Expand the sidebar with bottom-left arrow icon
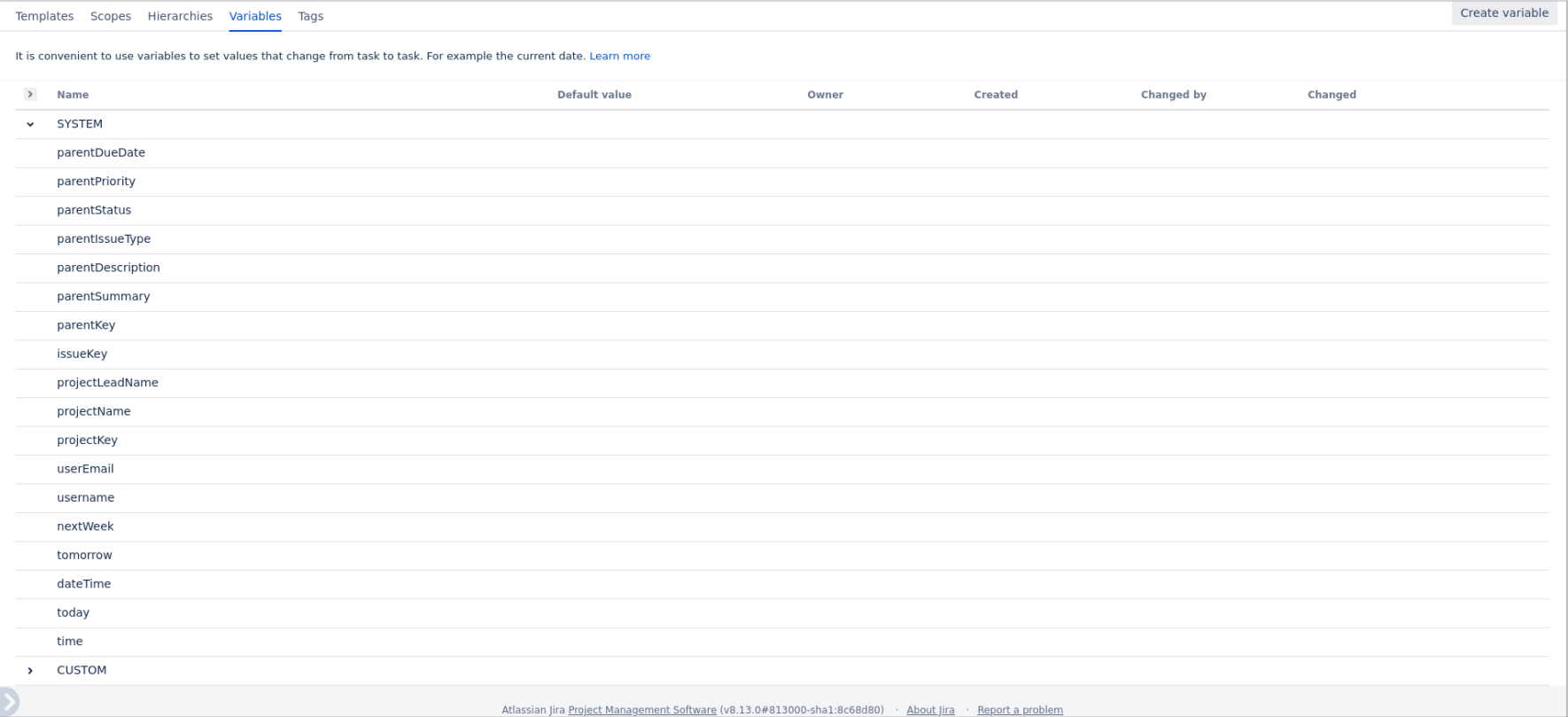The height and width of the screenshot is (717, 1568). coord(9,702)
